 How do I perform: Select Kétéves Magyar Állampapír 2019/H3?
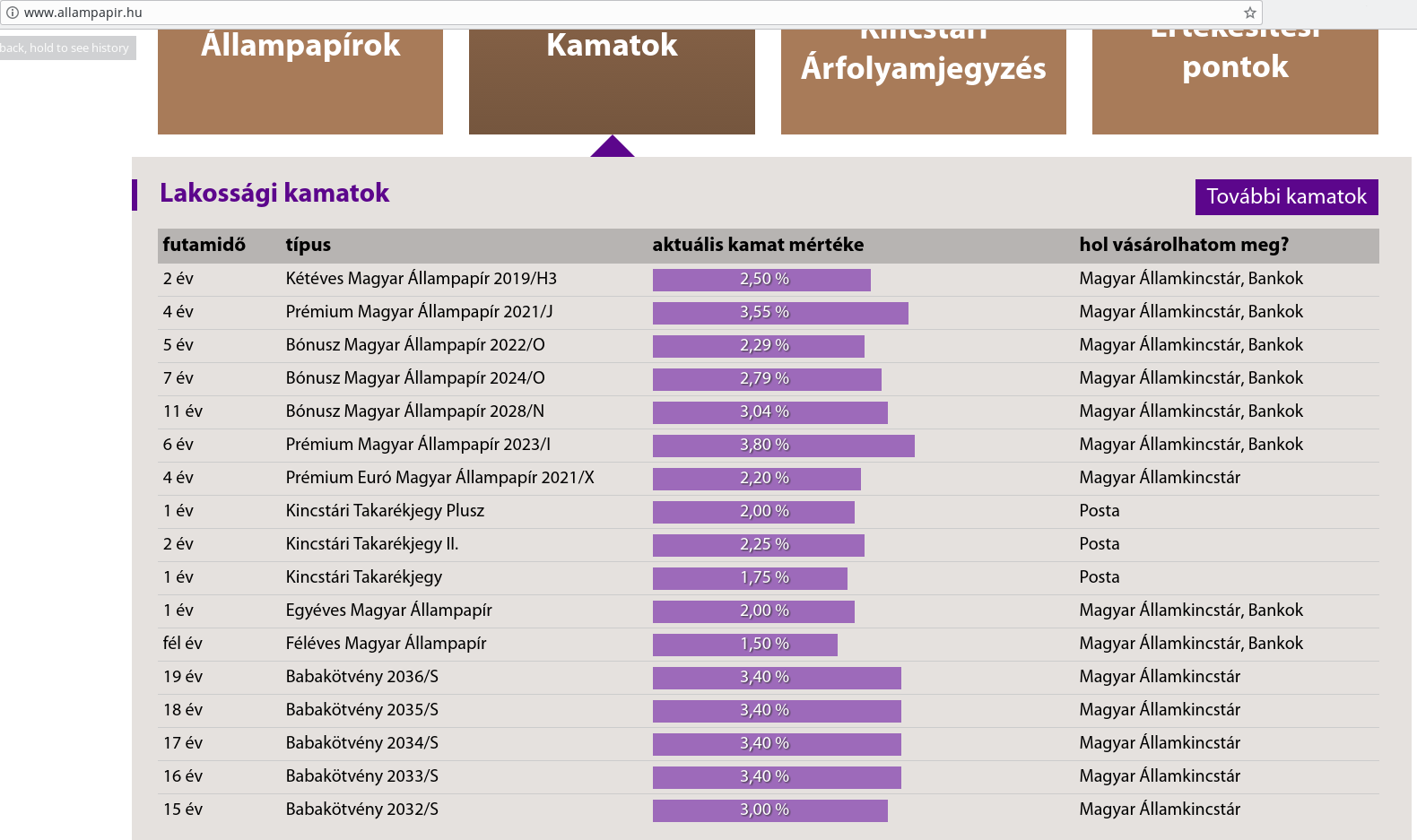422,279
